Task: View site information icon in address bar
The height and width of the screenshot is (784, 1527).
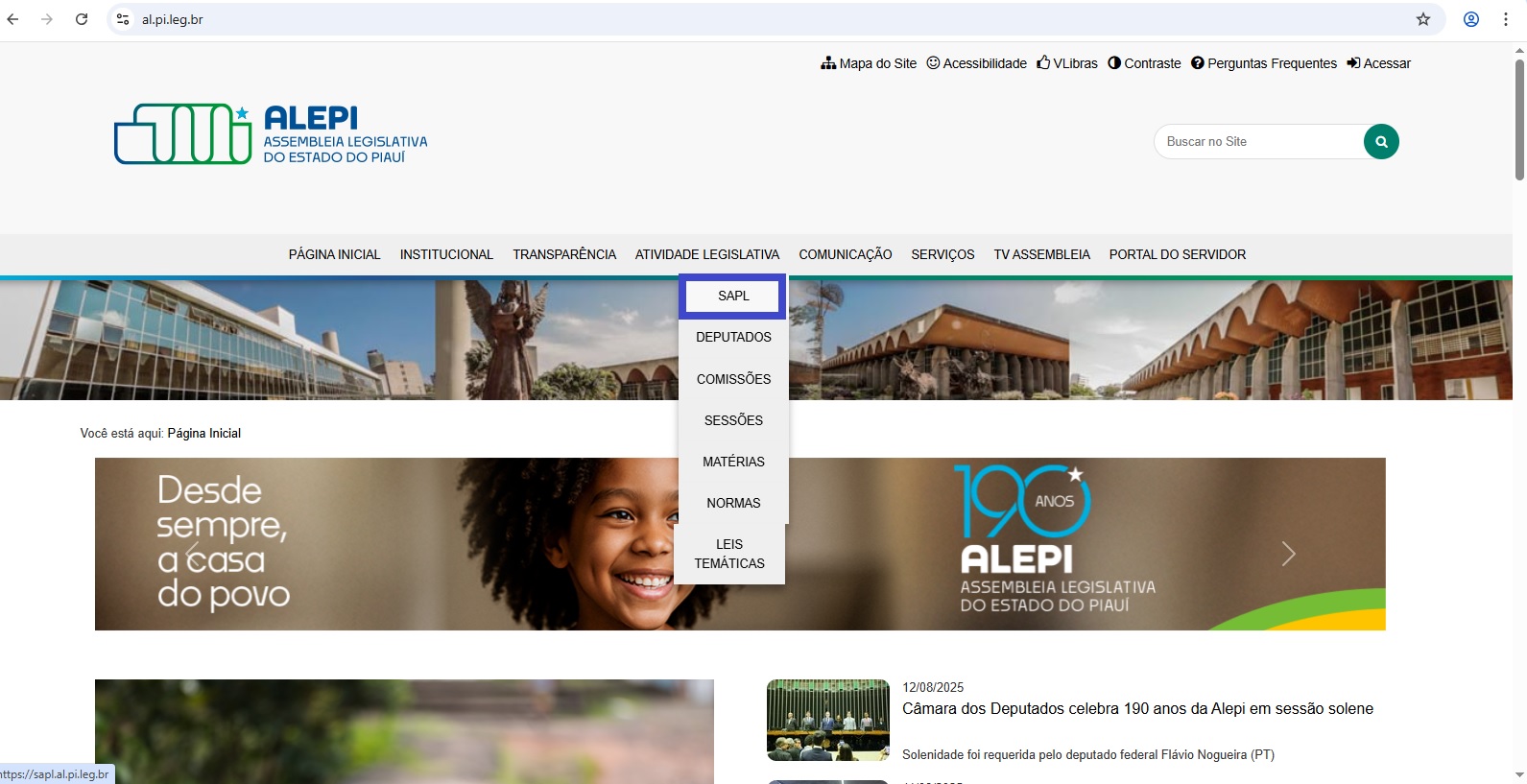Action: click(123, 19)
